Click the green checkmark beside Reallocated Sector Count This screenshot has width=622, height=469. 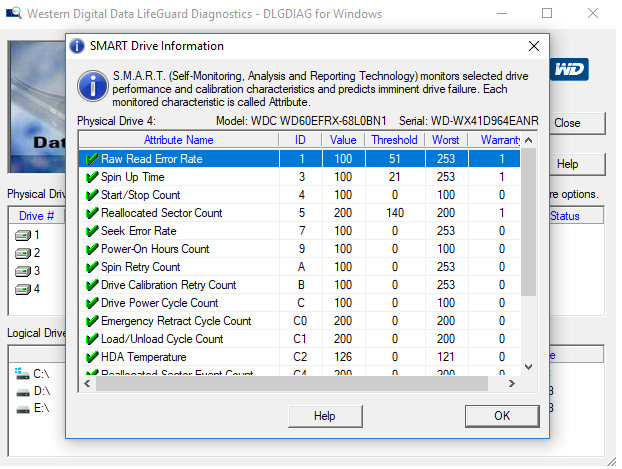pyautogui.click(x=92, y=213)
